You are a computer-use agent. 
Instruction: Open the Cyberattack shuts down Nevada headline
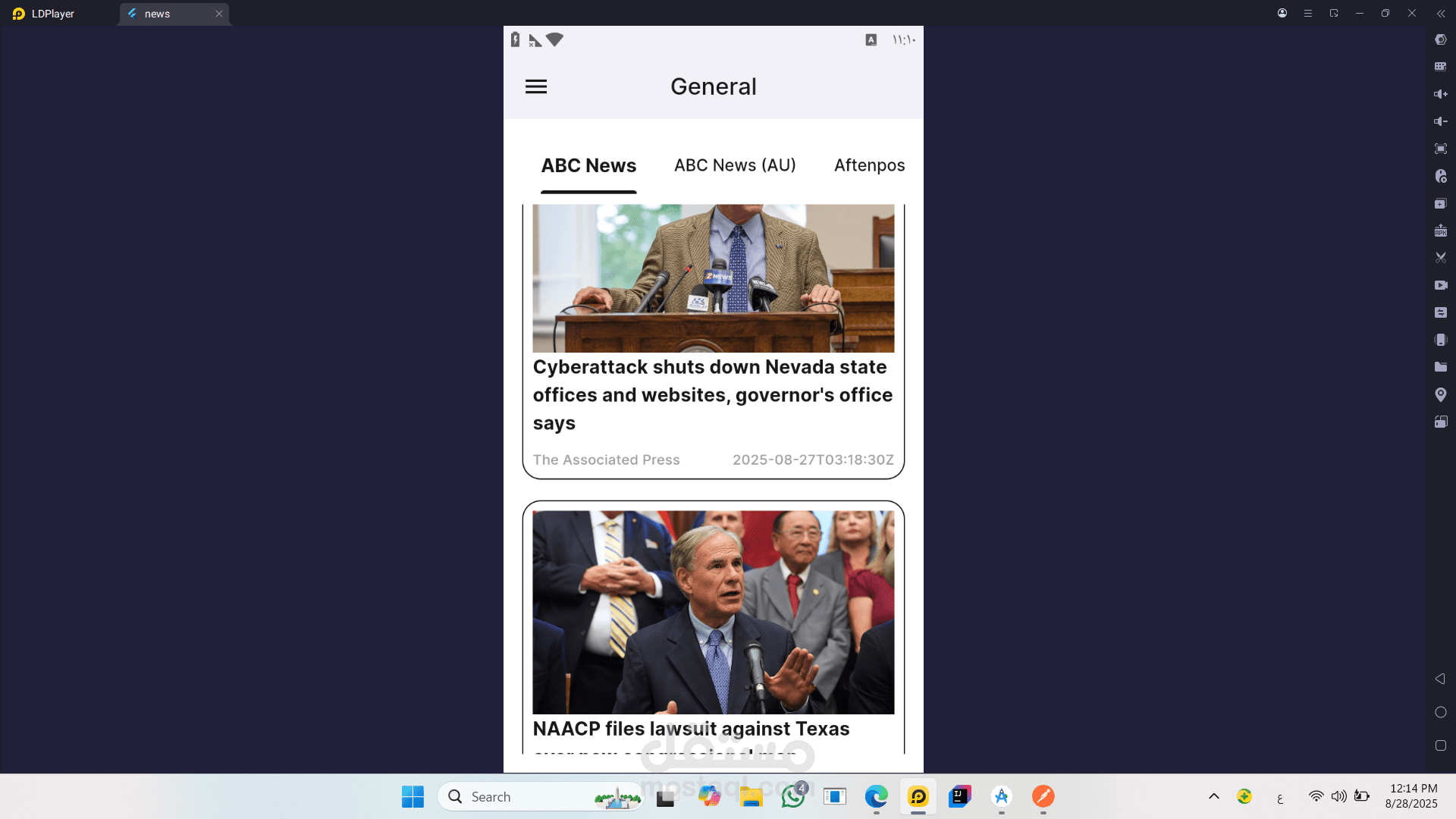[713, 395]
